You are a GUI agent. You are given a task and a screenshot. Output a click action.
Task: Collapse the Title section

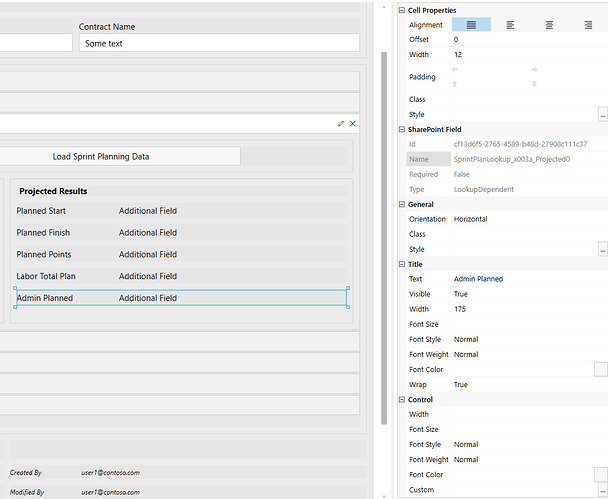pyautogui.click(x=402, y=264)
